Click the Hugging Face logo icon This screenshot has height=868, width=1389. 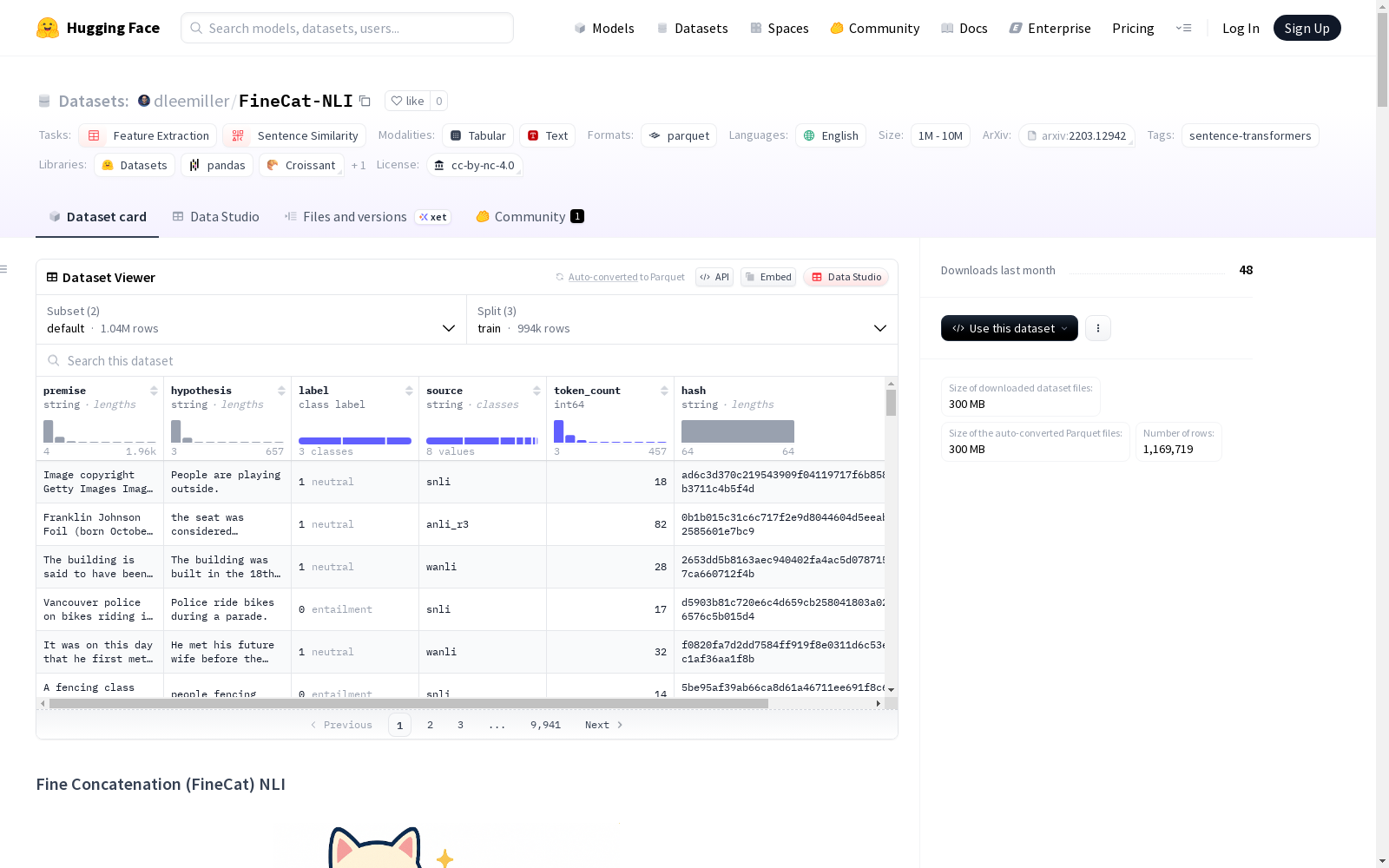coord(48,28)
